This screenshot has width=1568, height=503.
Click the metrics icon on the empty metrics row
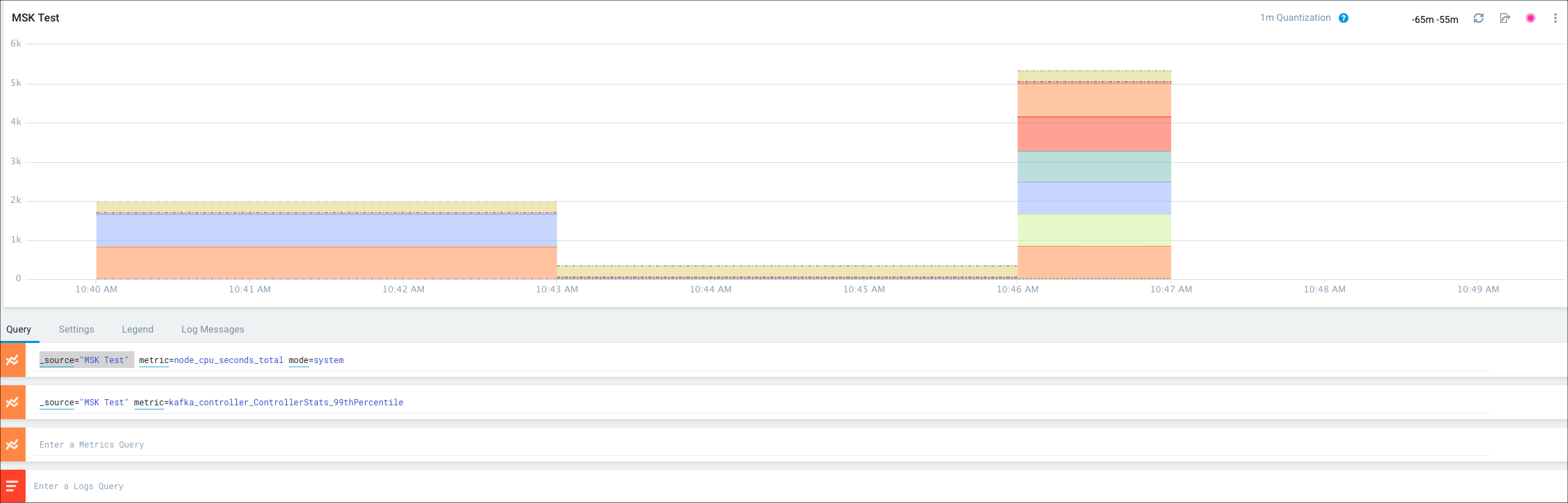coord(12,445)
